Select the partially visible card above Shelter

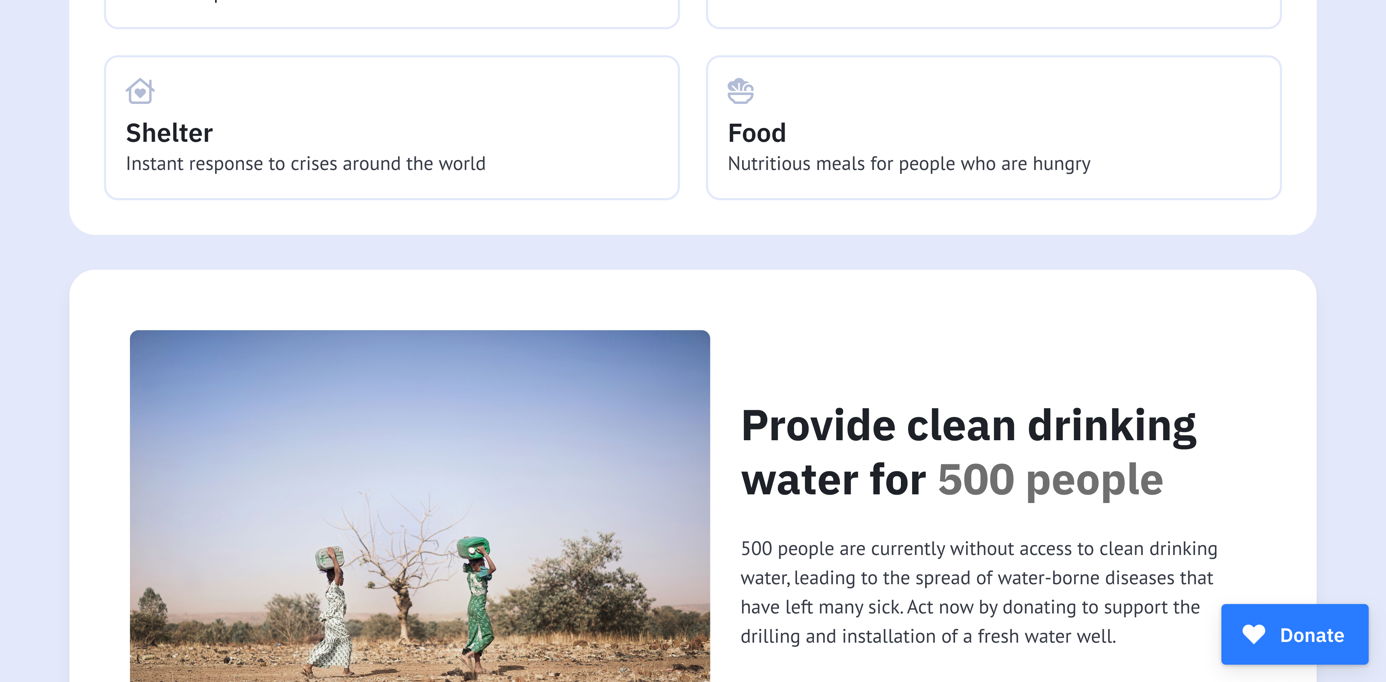391,13
